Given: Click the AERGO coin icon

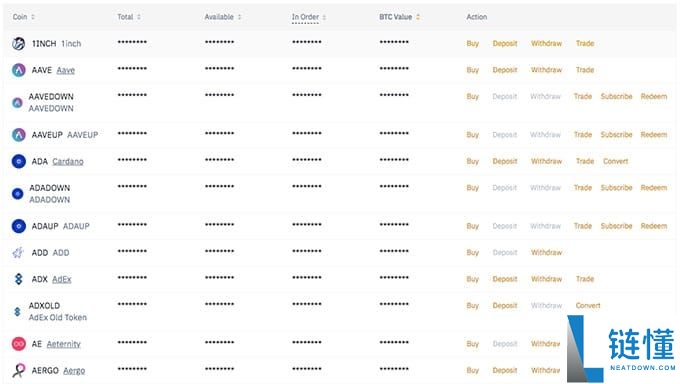Looking at the screenshot, I should point(18,370).
